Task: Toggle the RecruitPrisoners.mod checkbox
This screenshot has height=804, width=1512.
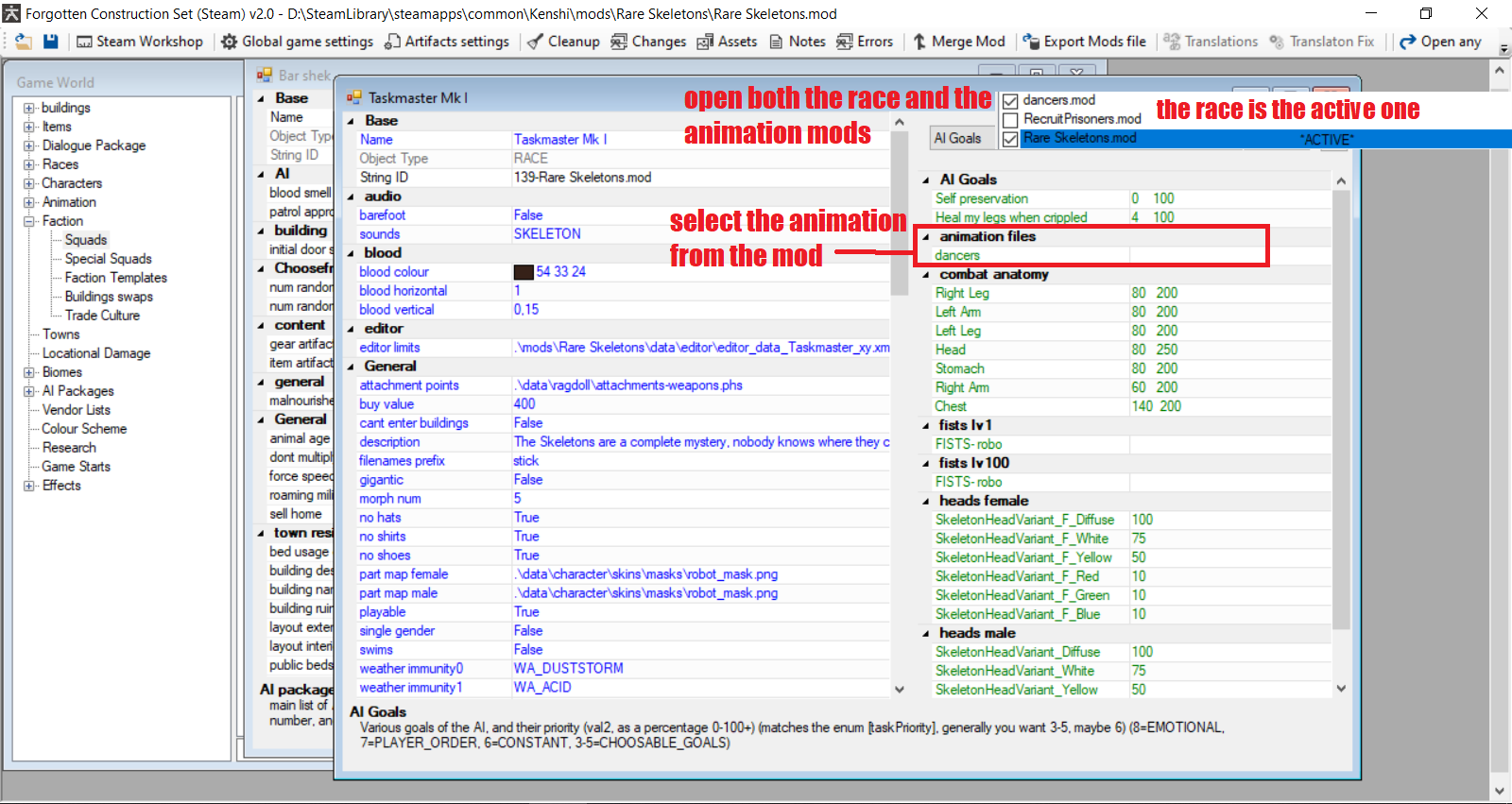Action: coord(1010,120)
